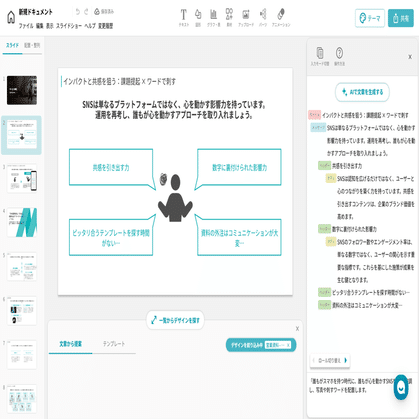Open the アニメーション tool
The width and height of the screenshot is (419, 419).
pyautogui.click(x=281, y=18)
